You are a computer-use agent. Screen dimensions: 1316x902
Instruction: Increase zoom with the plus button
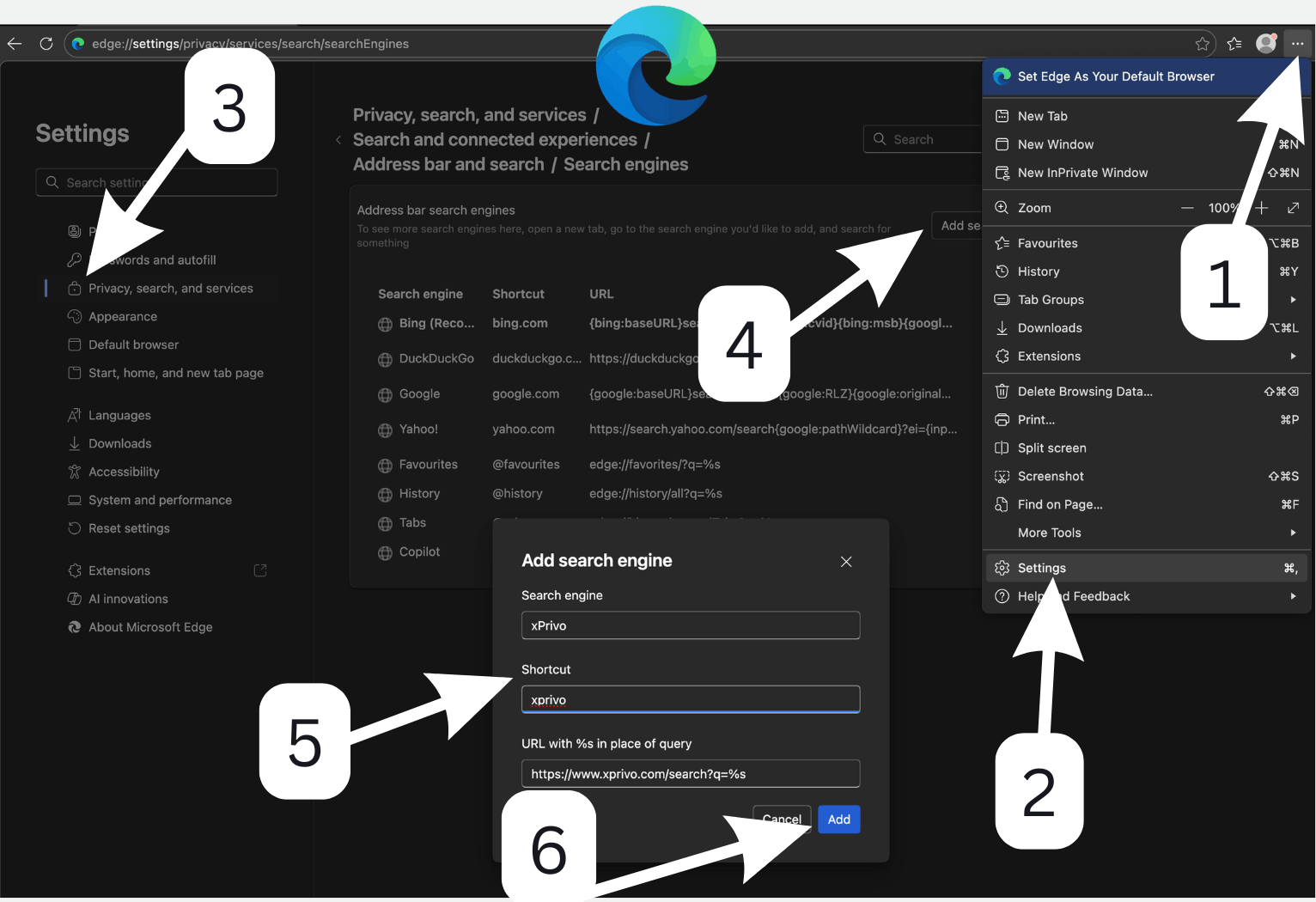coord(1261,208)
